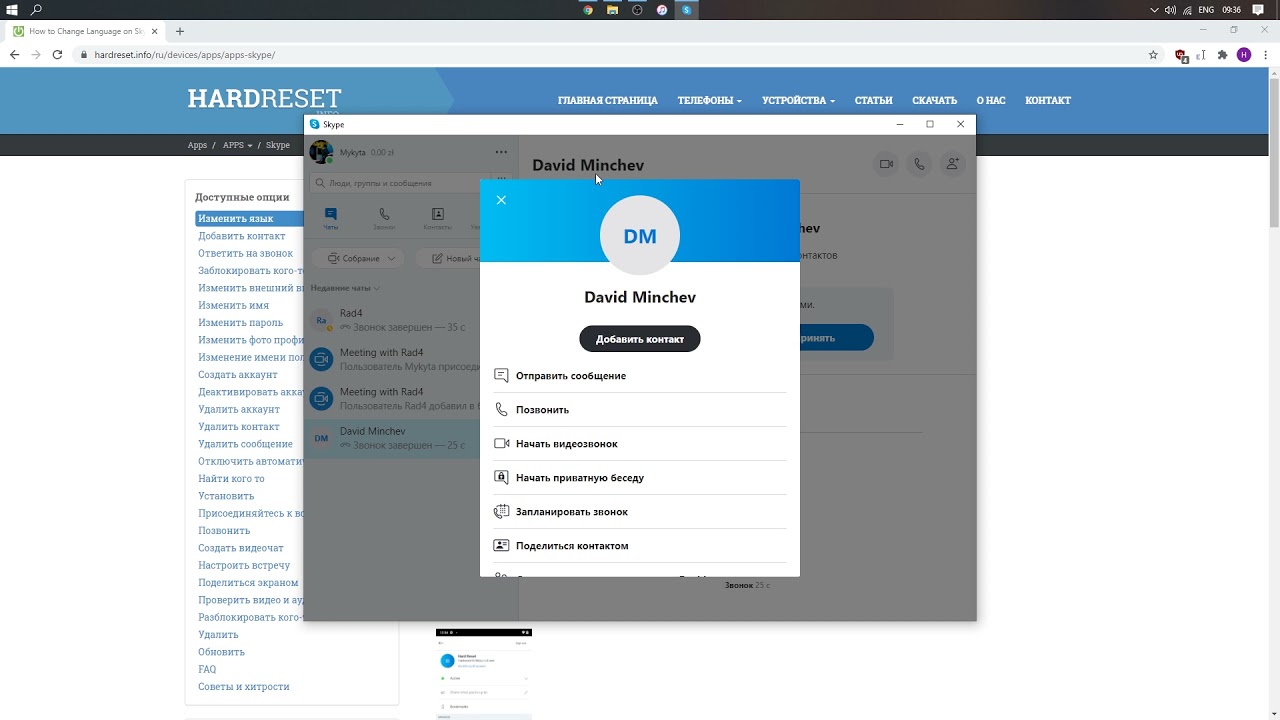The width and height of the screenshot is (1280, 720).
Task: Select Начать видеозвонок in profile popup
Action: 640,444
